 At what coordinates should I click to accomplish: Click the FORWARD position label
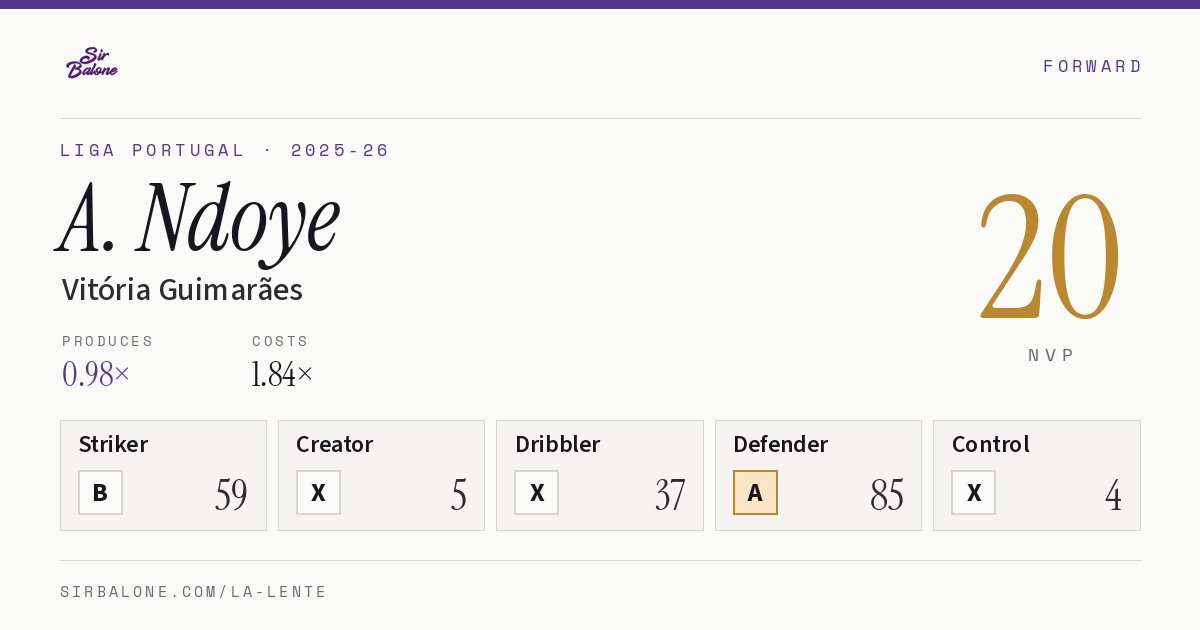click(x=1092, y=66)
